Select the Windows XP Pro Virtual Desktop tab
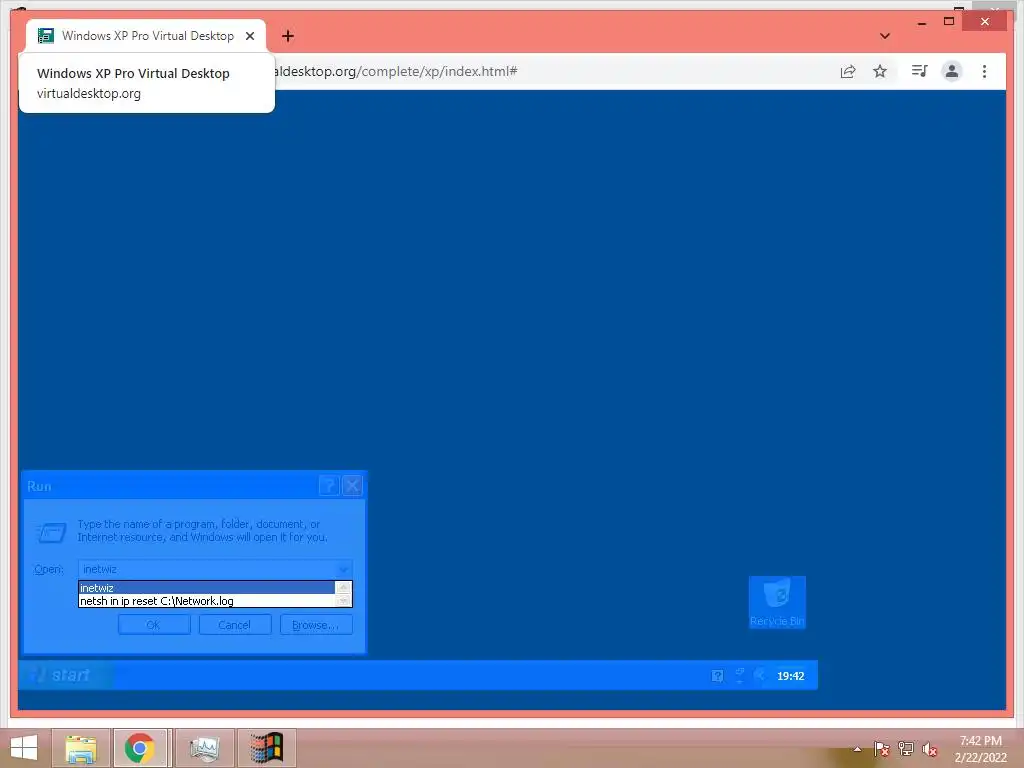 [x=146, y=36]
